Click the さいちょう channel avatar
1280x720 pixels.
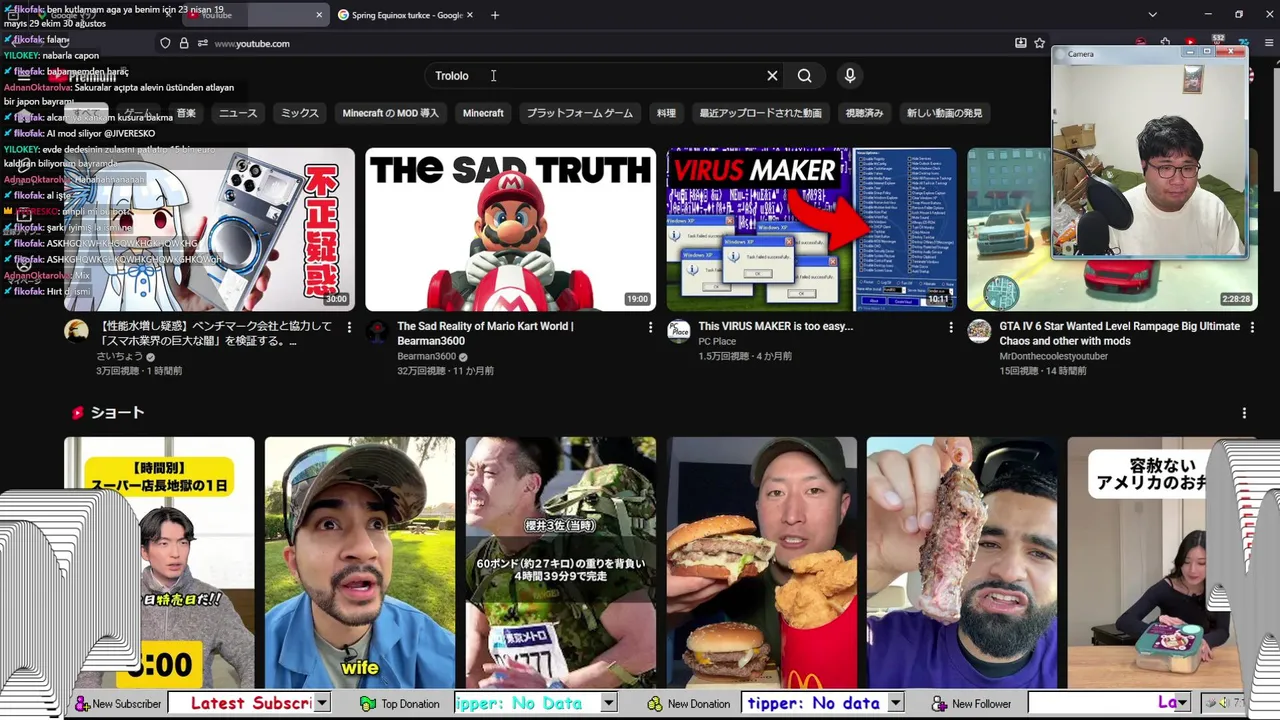pos(76,331)
